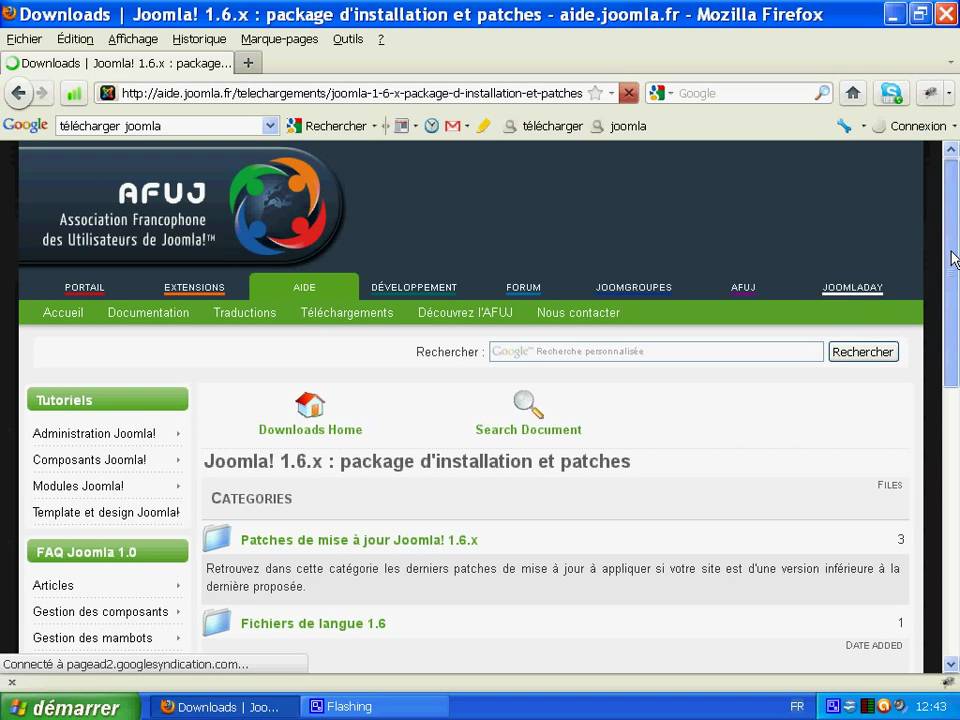Open the Marque-pages menu
Screen dimensions: 960x720
coord(279,39)
